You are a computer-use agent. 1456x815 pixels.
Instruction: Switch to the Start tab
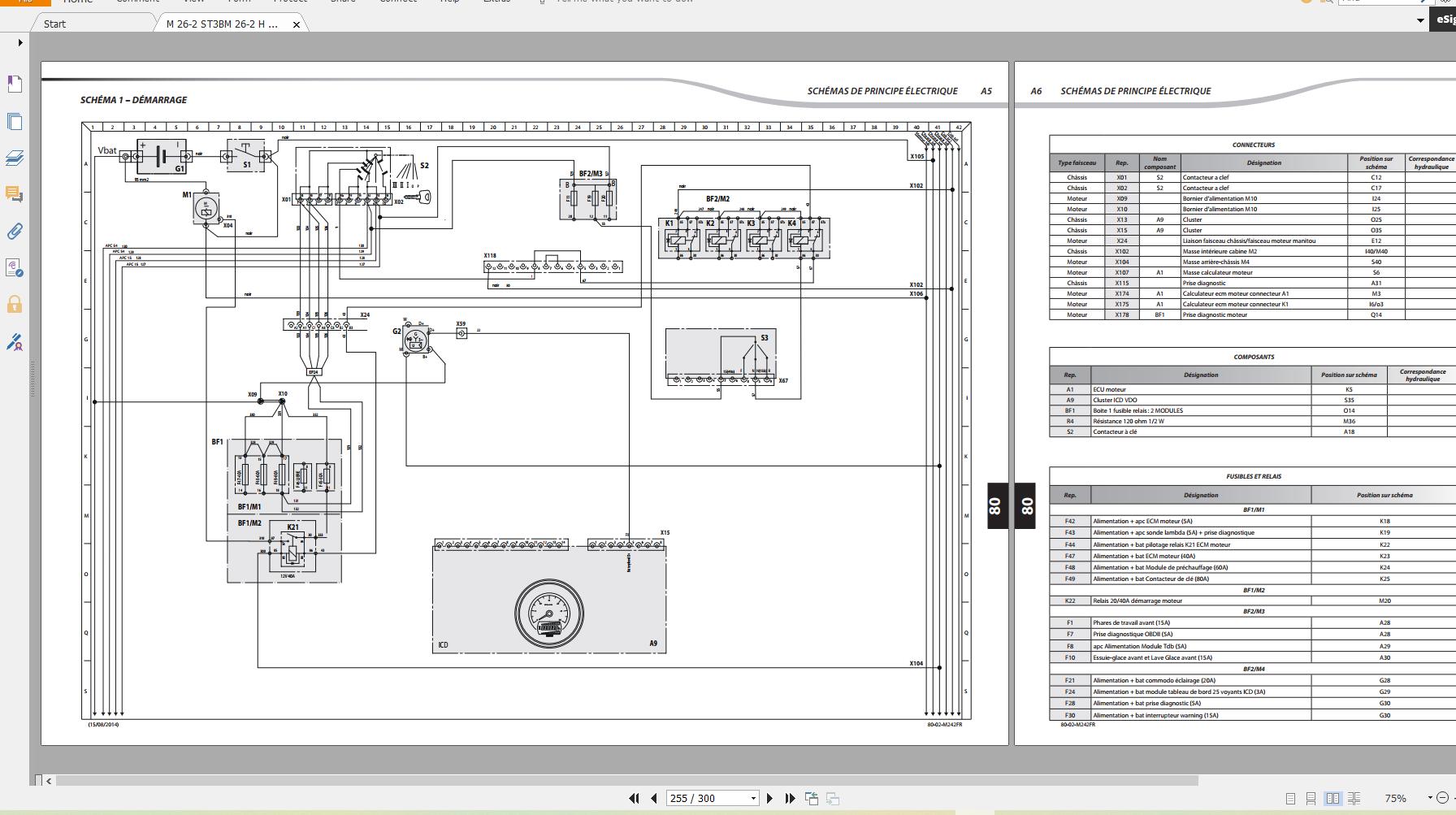[x=55, y=24]
